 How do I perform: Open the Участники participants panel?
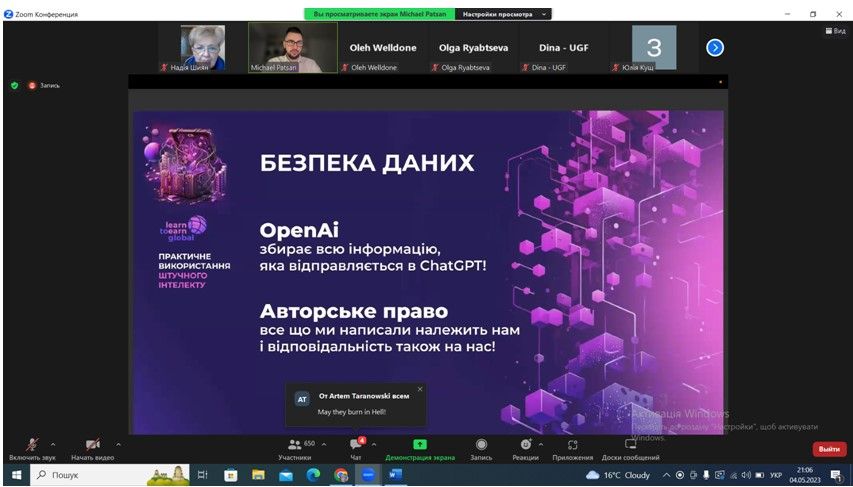(295, 445)
